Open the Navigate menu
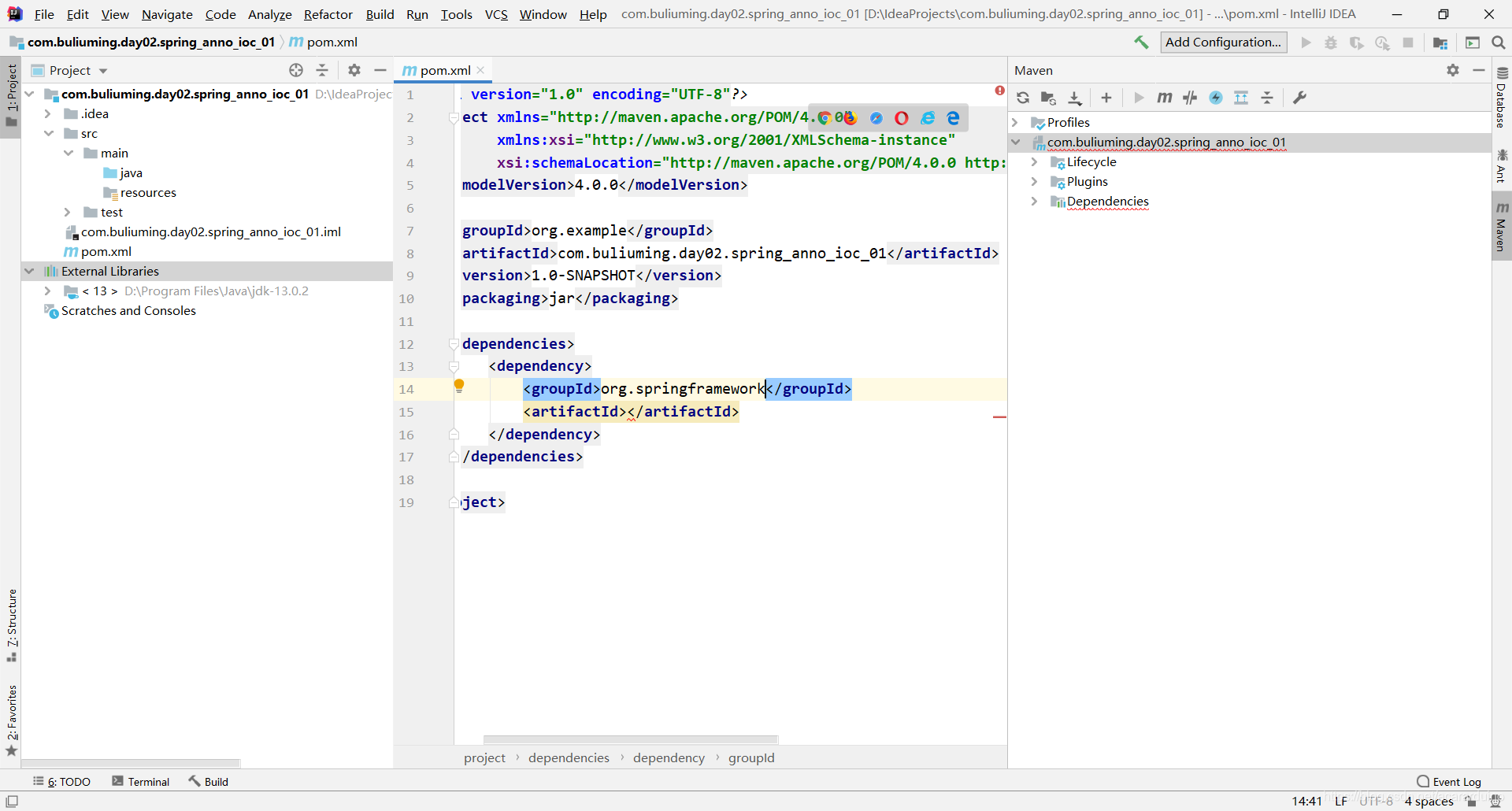This screenshot has height=811, width=1512. click(167, 14)
